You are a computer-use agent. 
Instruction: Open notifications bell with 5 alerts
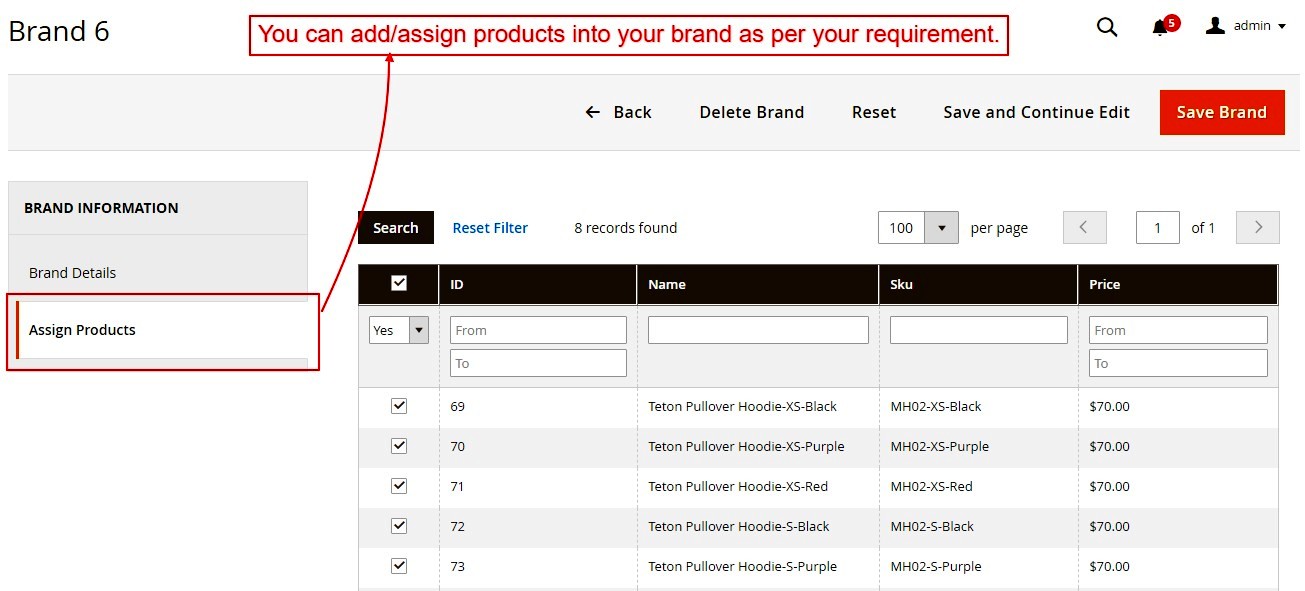click(x=1160, y=27)
